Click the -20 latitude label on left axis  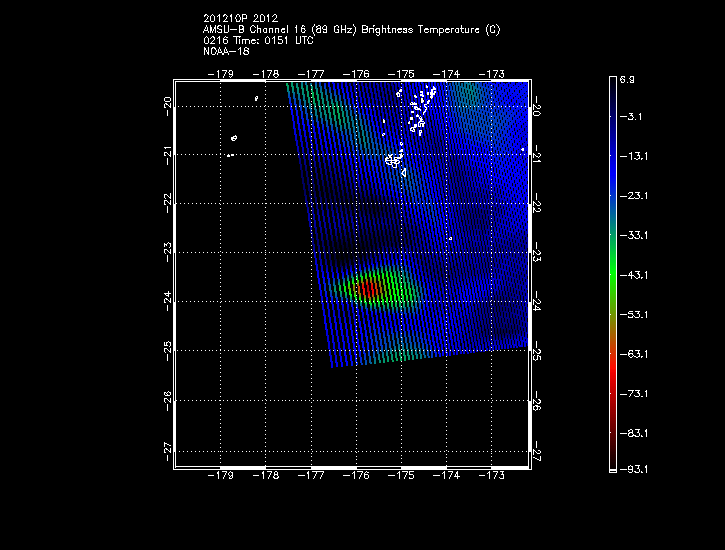(x=165, y=105)
